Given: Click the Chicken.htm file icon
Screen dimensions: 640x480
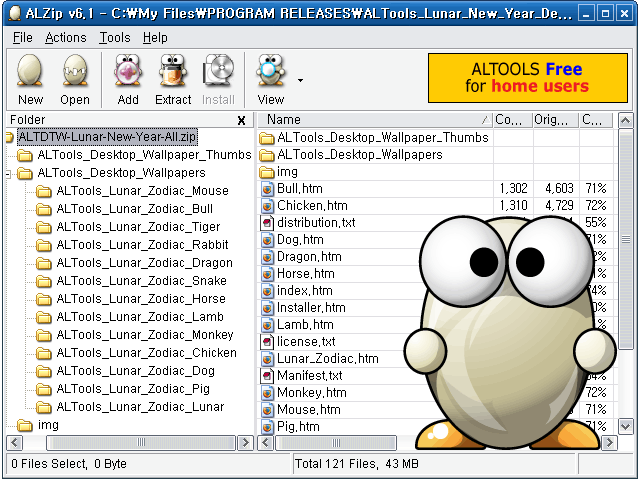Looking at the screenshot, I should (267, 206).
